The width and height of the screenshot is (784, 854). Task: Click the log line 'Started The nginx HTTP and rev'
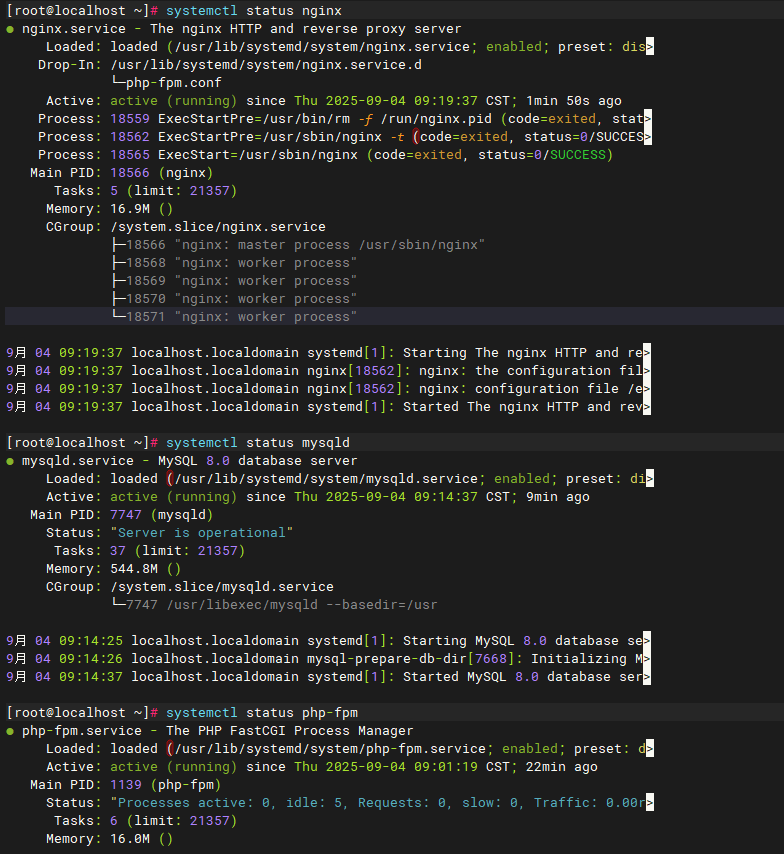coord(328,406)
